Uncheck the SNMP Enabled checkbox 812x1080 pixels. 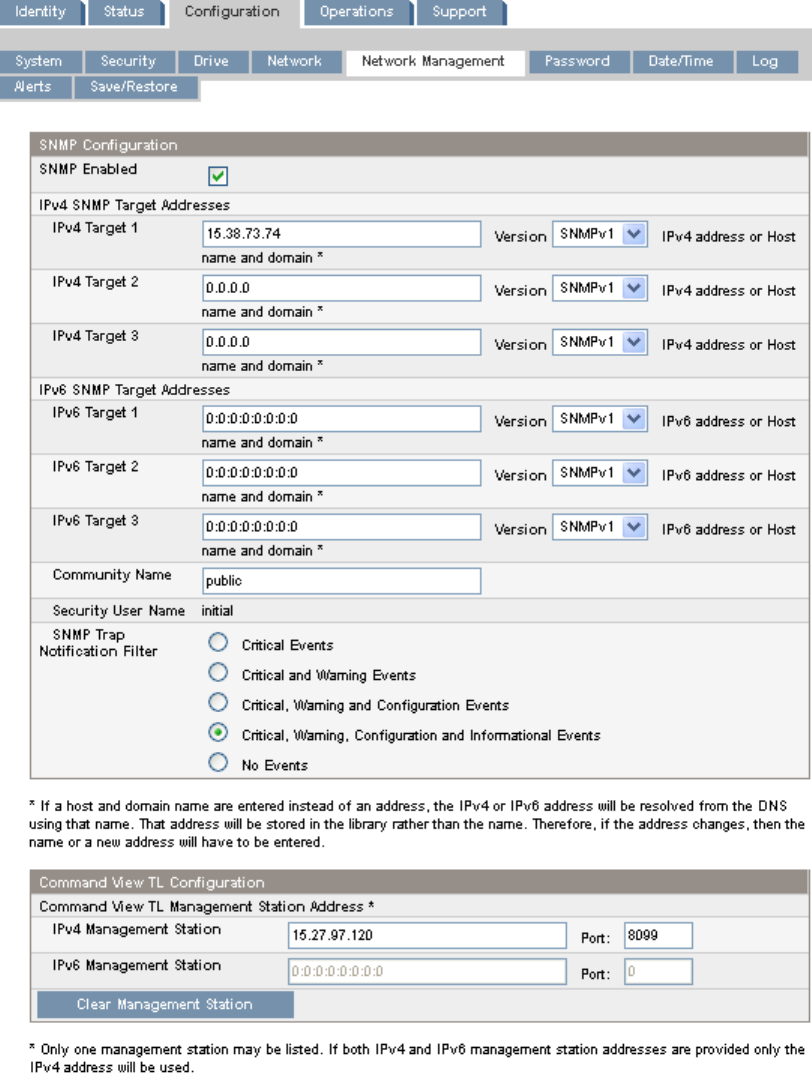pos(218,176)
